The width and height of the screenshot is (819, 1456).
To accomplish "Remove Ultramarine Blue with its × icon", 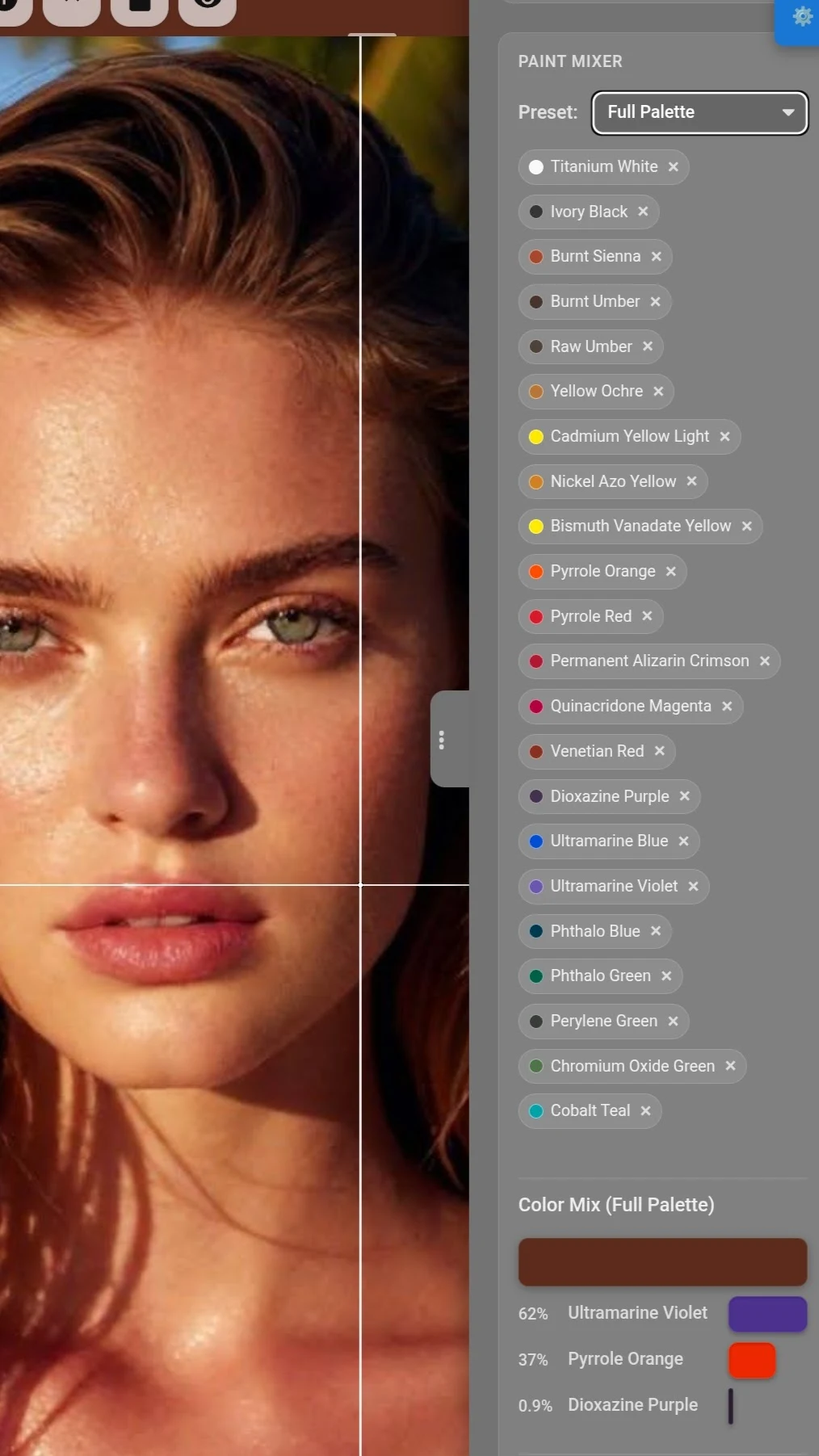I will pyautogui.click(x=684, y=841).
